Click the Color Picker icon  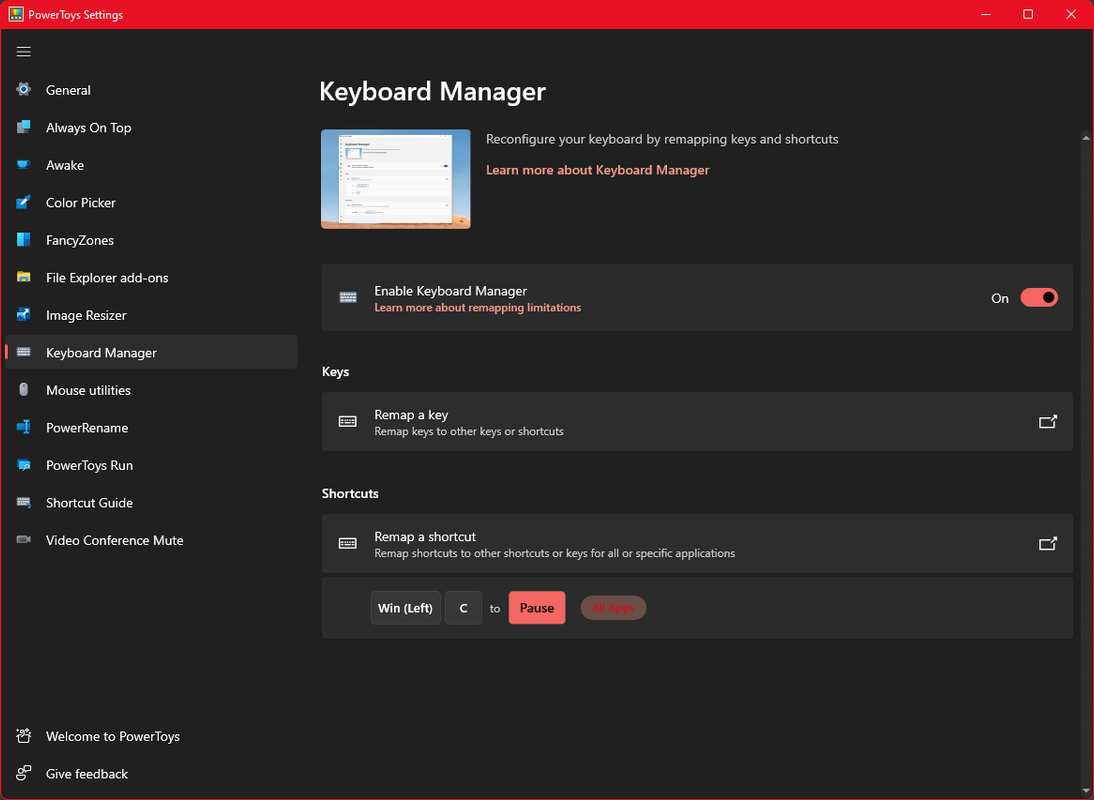click(x=24, y=202)
